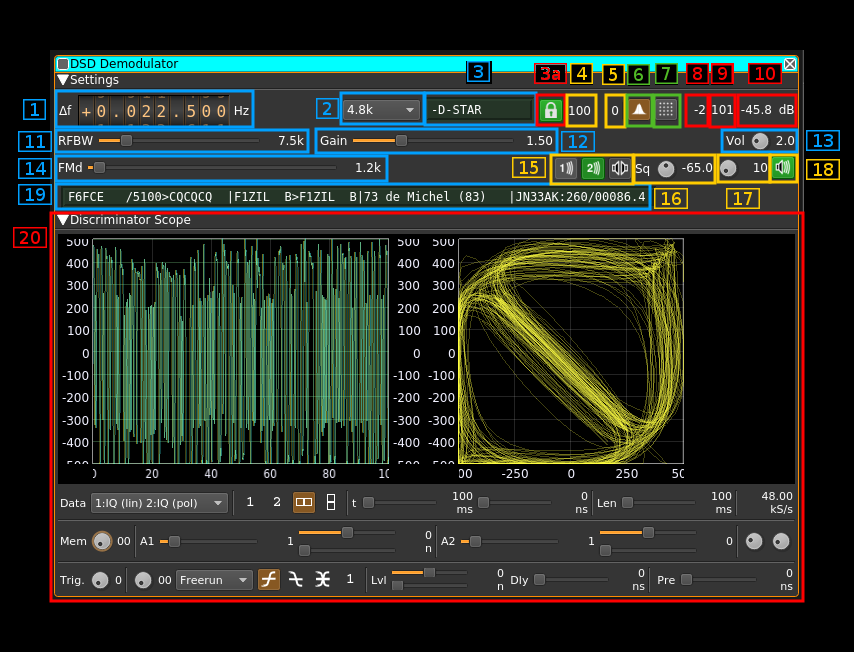This screenshot has height=652, width=854.
Task: Click the FMd deviation slider handle
Action: 99,168
